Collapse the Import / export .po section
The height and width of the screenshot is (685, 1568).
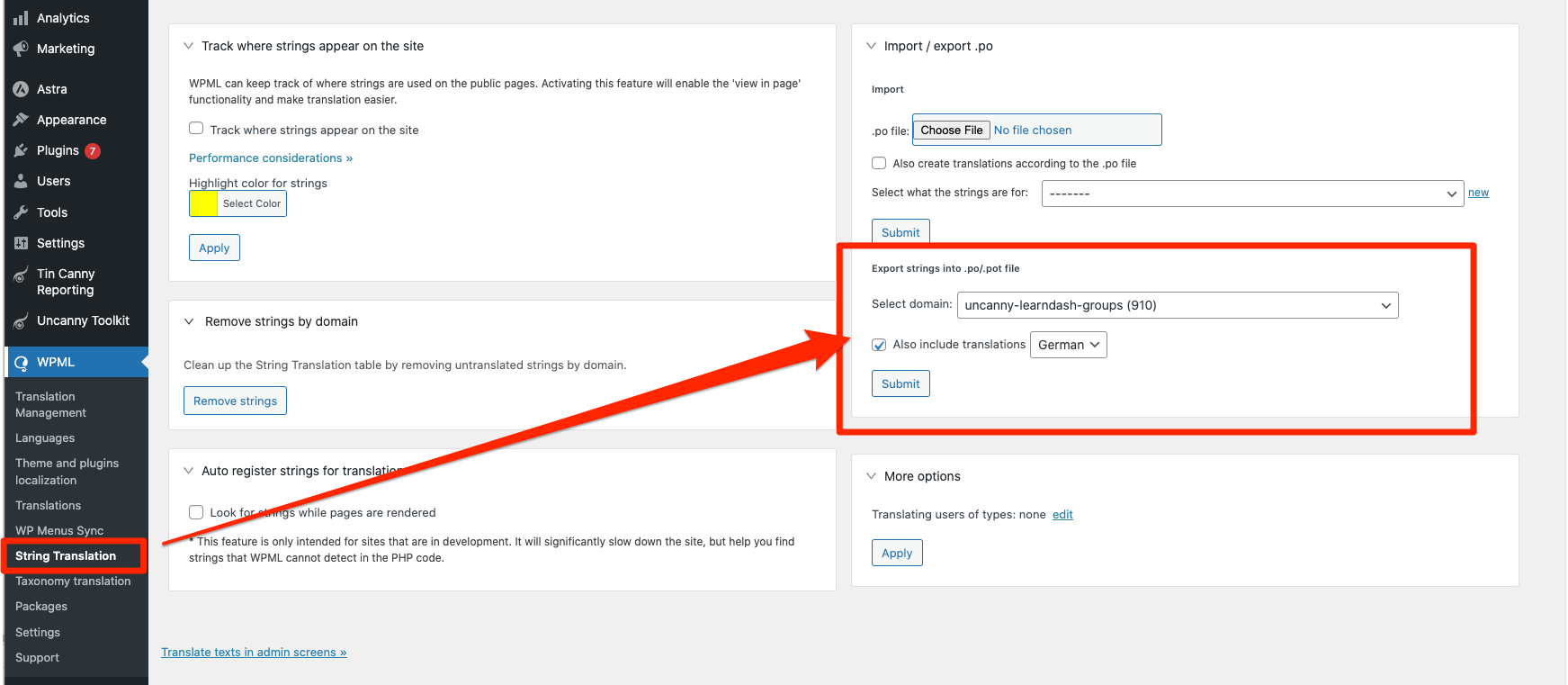click(x=871, y=46)
